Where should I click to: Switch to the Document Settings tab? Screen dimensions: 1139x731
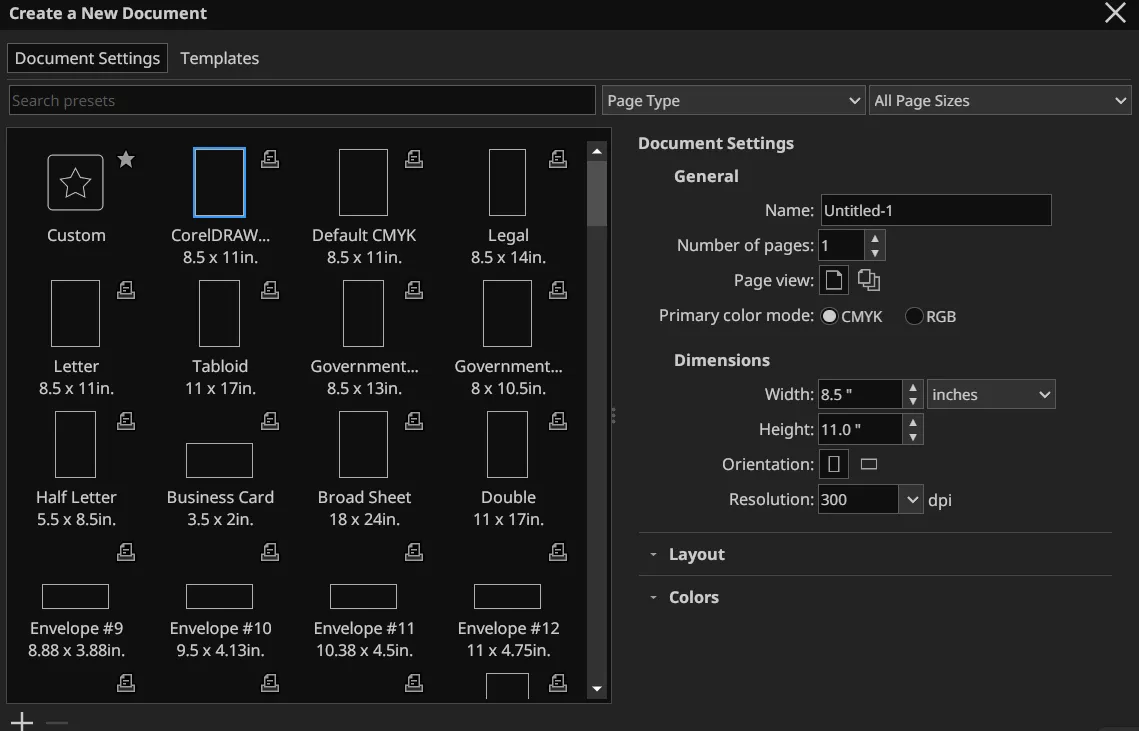click(87, 58)
